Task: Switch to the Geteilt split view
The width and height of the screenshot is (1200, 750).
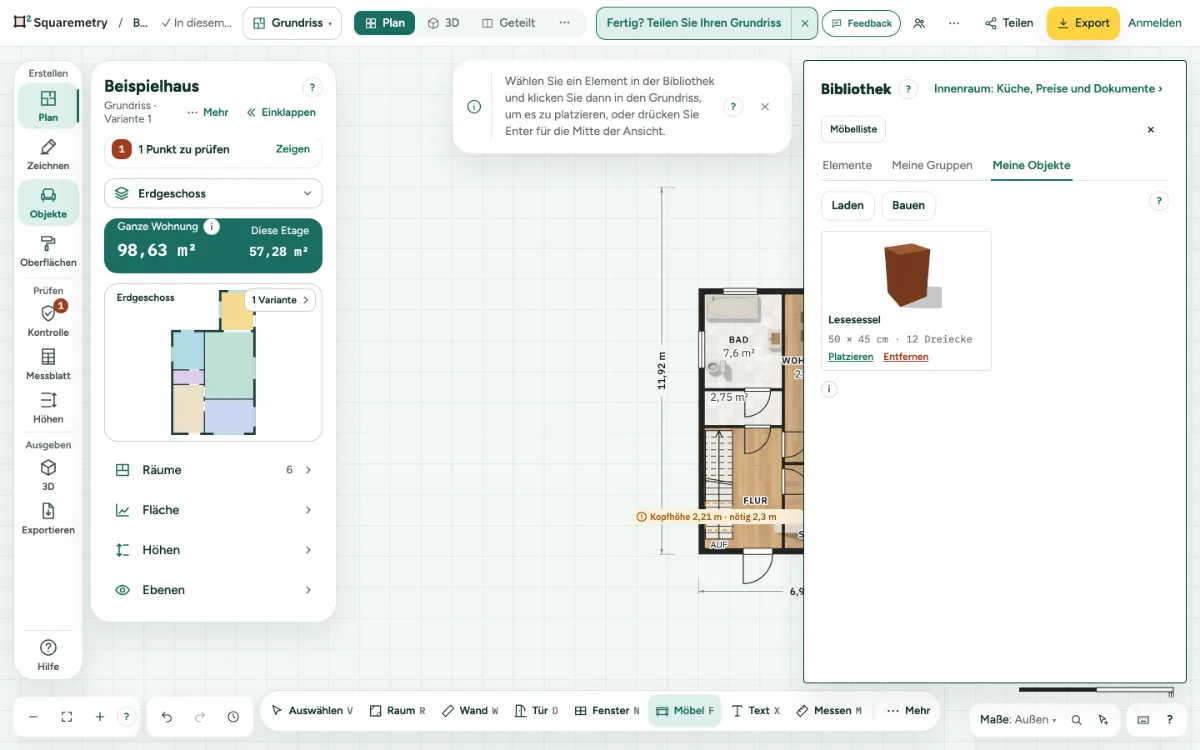Action: click(x=508, y=23)
